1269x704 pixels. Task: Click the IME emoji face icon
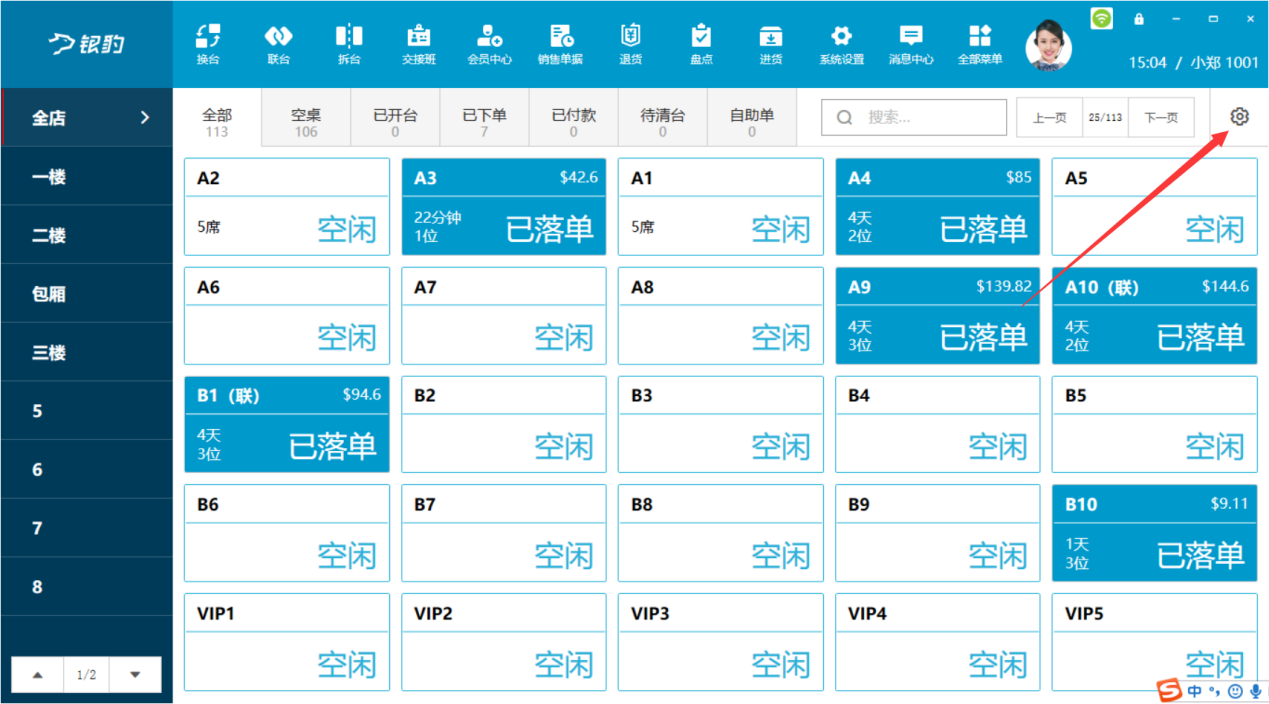tap(1235, 691)
